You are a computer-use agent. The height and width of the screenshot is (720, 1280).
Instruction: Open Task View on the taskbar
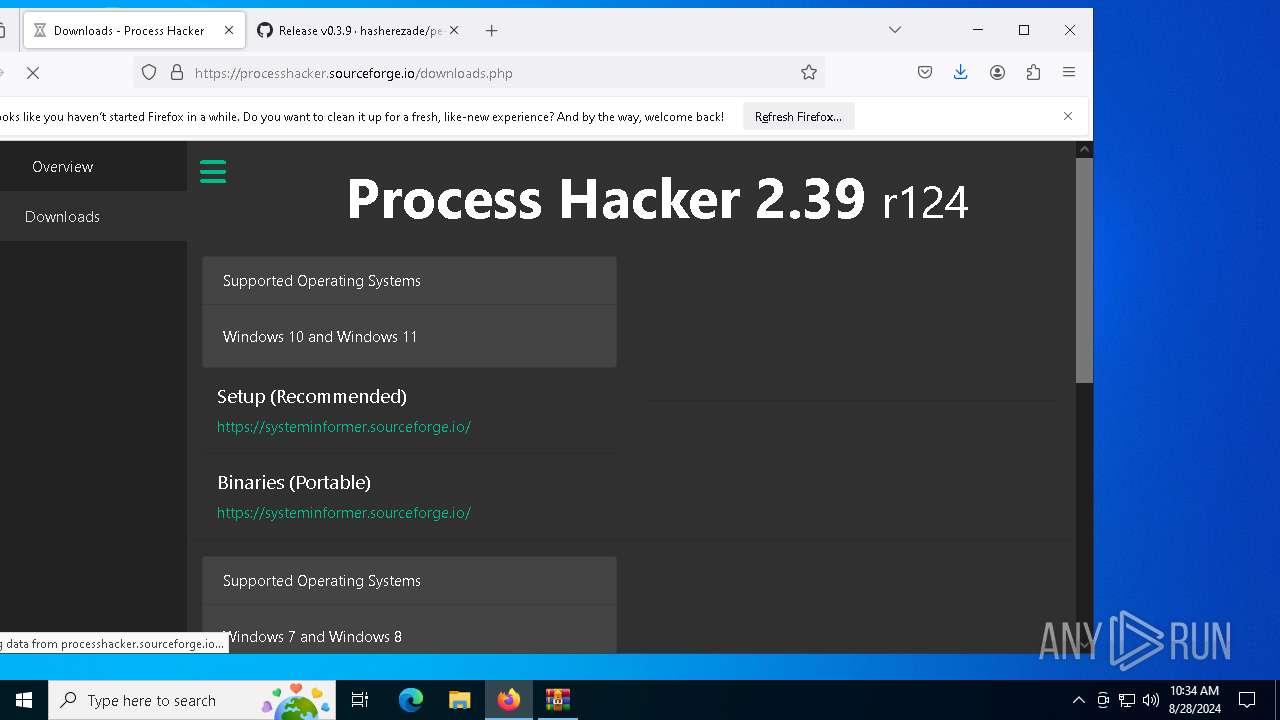pos(360,700)
